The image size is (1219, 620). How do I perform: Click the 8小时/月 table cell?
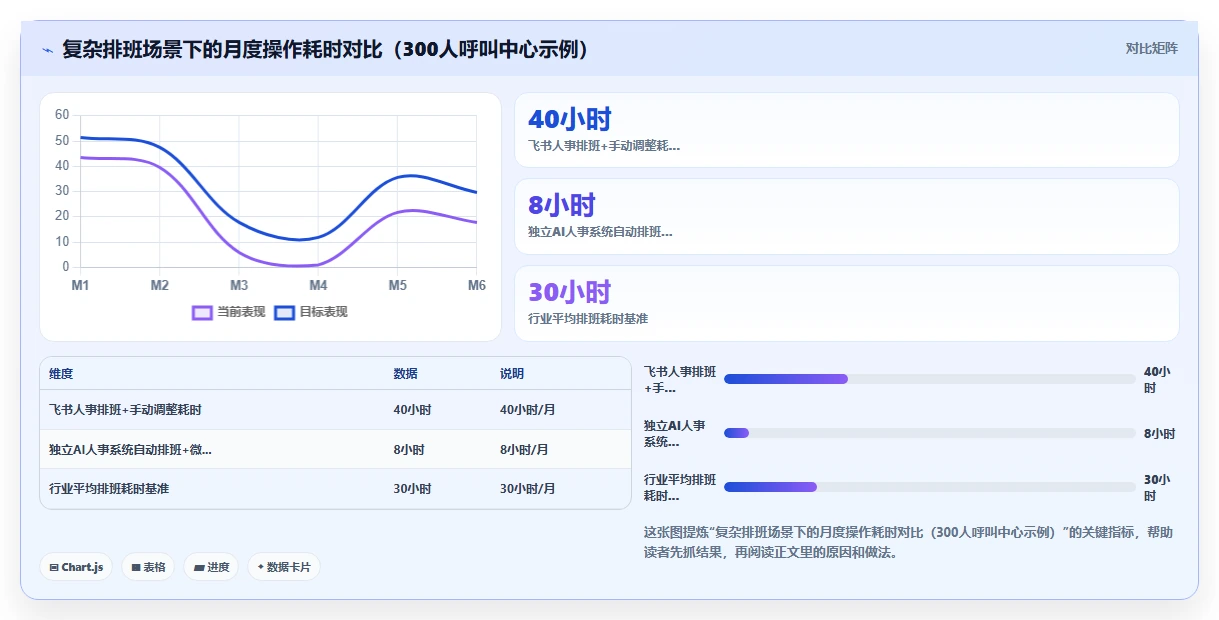[x=524, y=450]
